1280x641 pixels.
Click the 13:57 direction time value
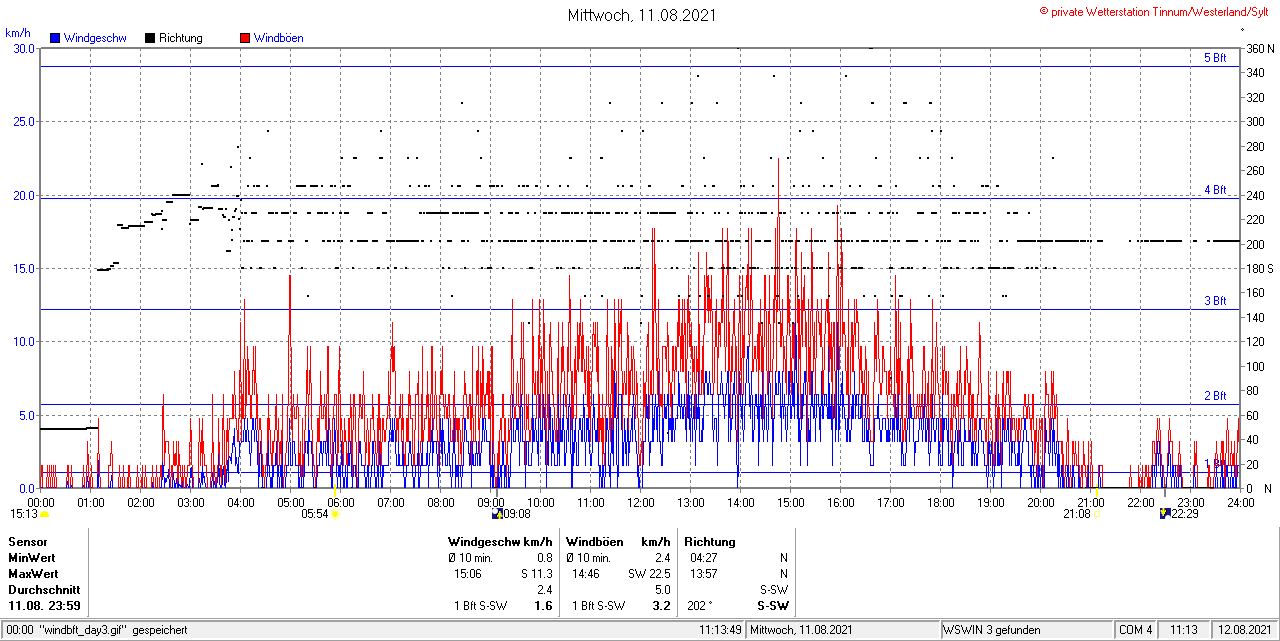703,574
